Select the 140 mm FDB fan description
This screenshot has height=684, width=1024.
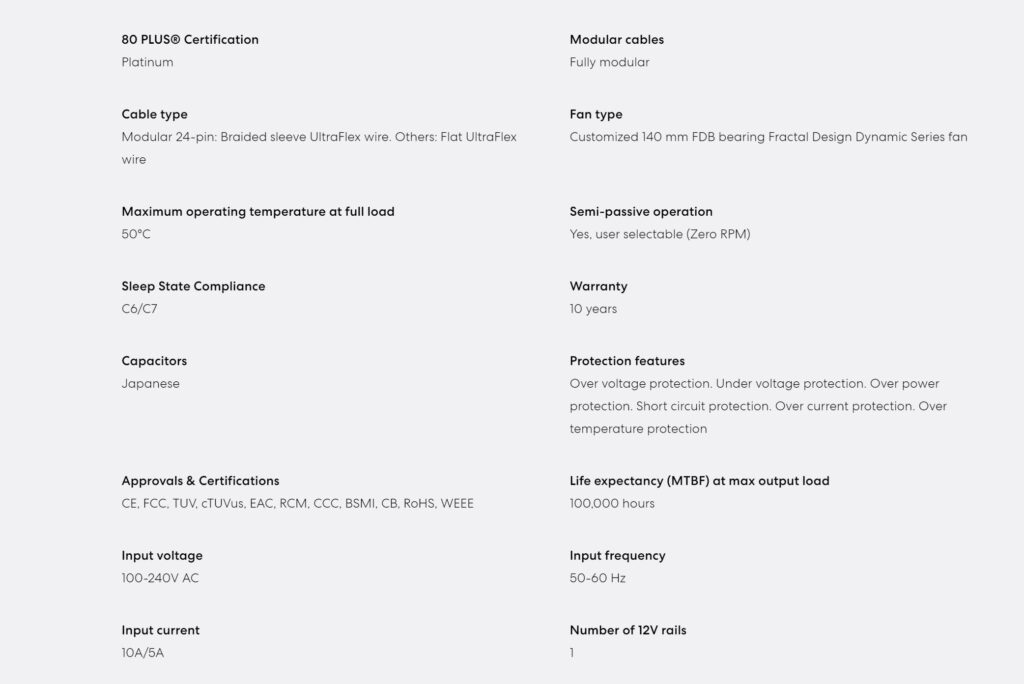click(768, 137)
